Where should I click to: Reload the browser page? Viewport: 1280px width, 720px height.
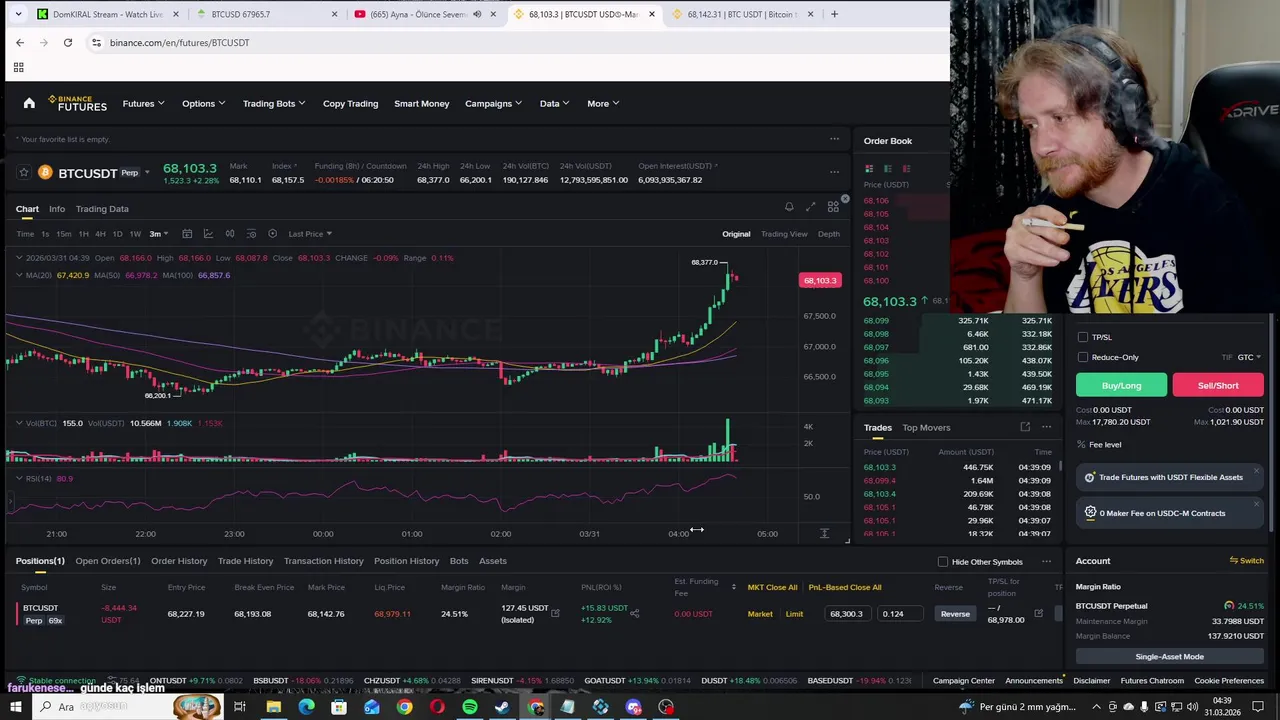(68, 42)
